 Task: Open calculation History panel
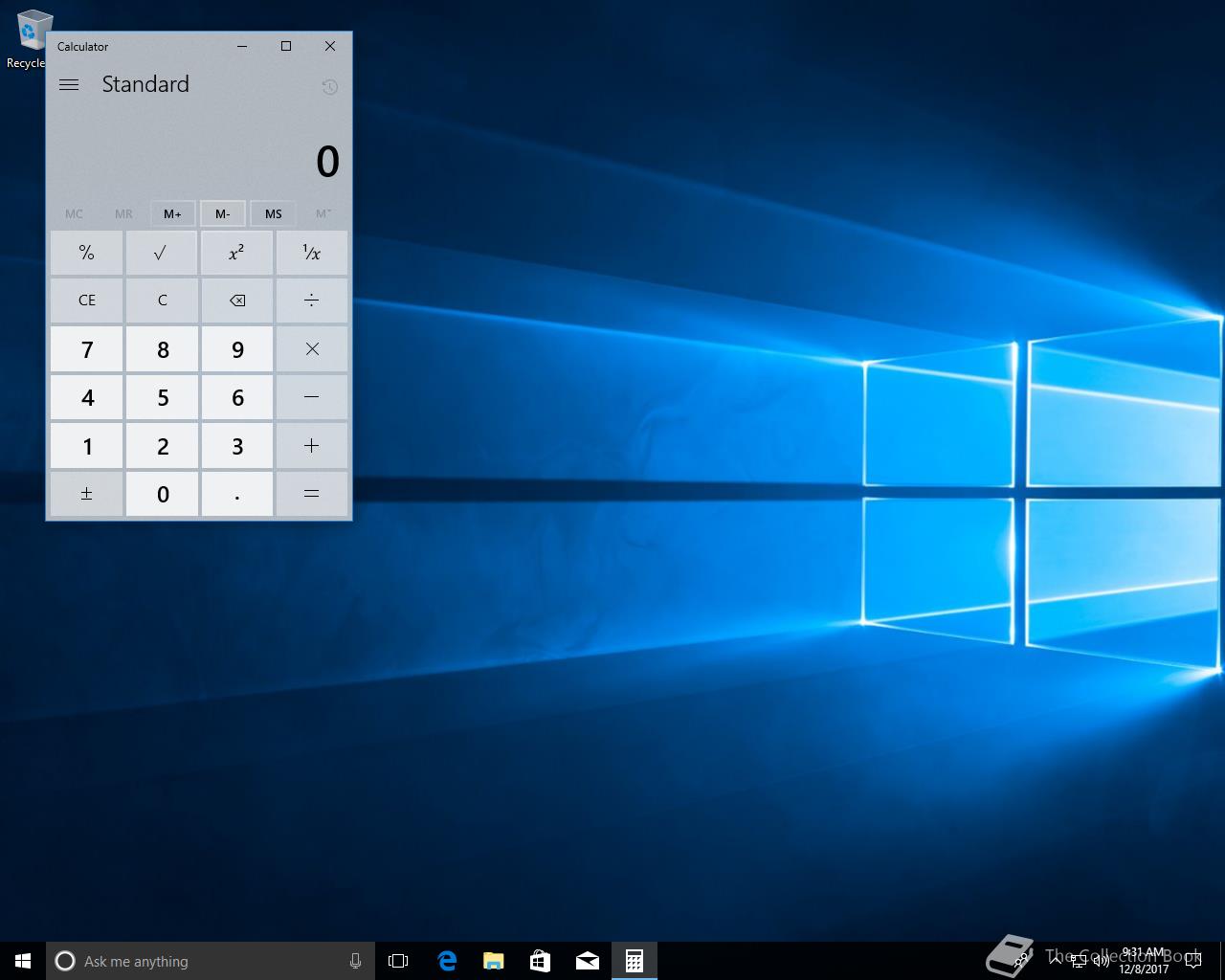pyautogui.click(x=329, y=86)
